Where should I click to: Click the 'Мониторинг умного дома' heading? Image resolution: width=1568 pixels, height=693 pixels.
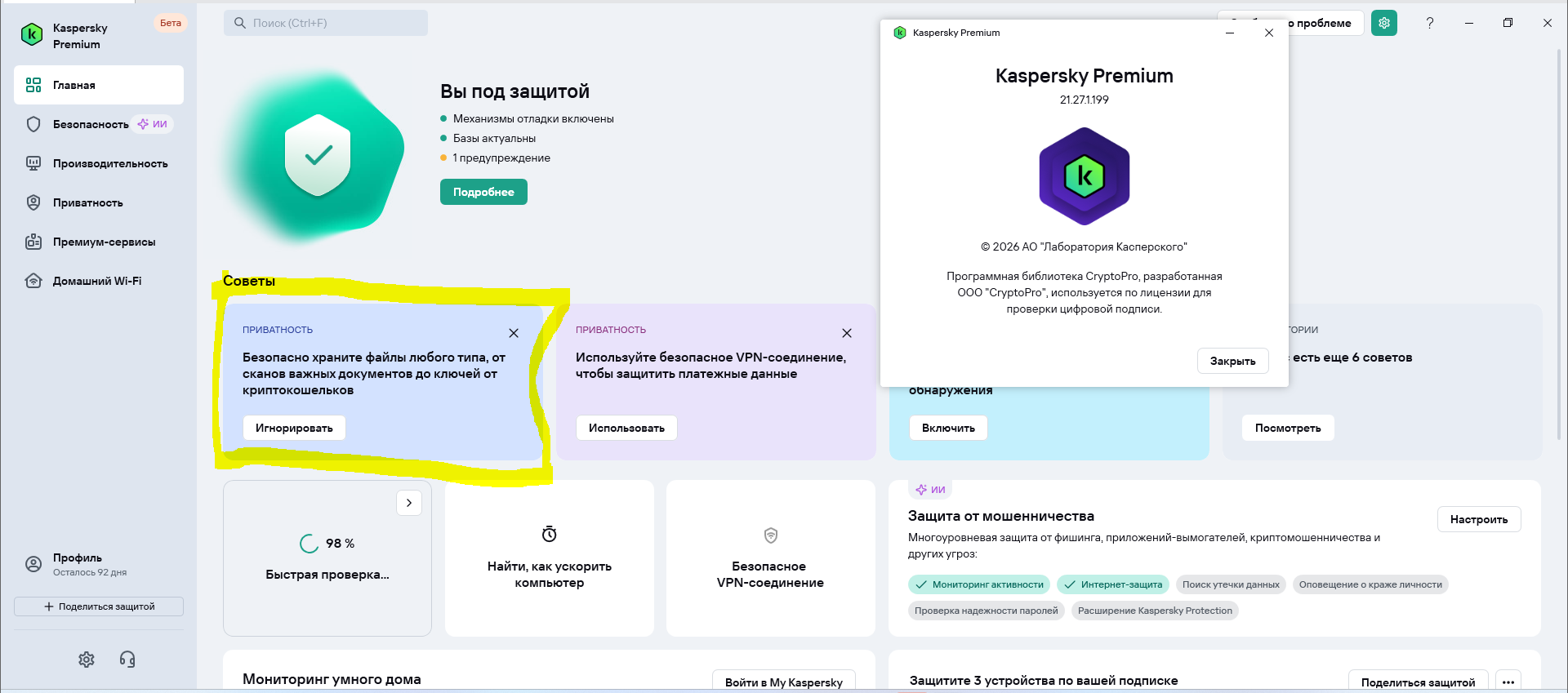click(x=332, y=679)
